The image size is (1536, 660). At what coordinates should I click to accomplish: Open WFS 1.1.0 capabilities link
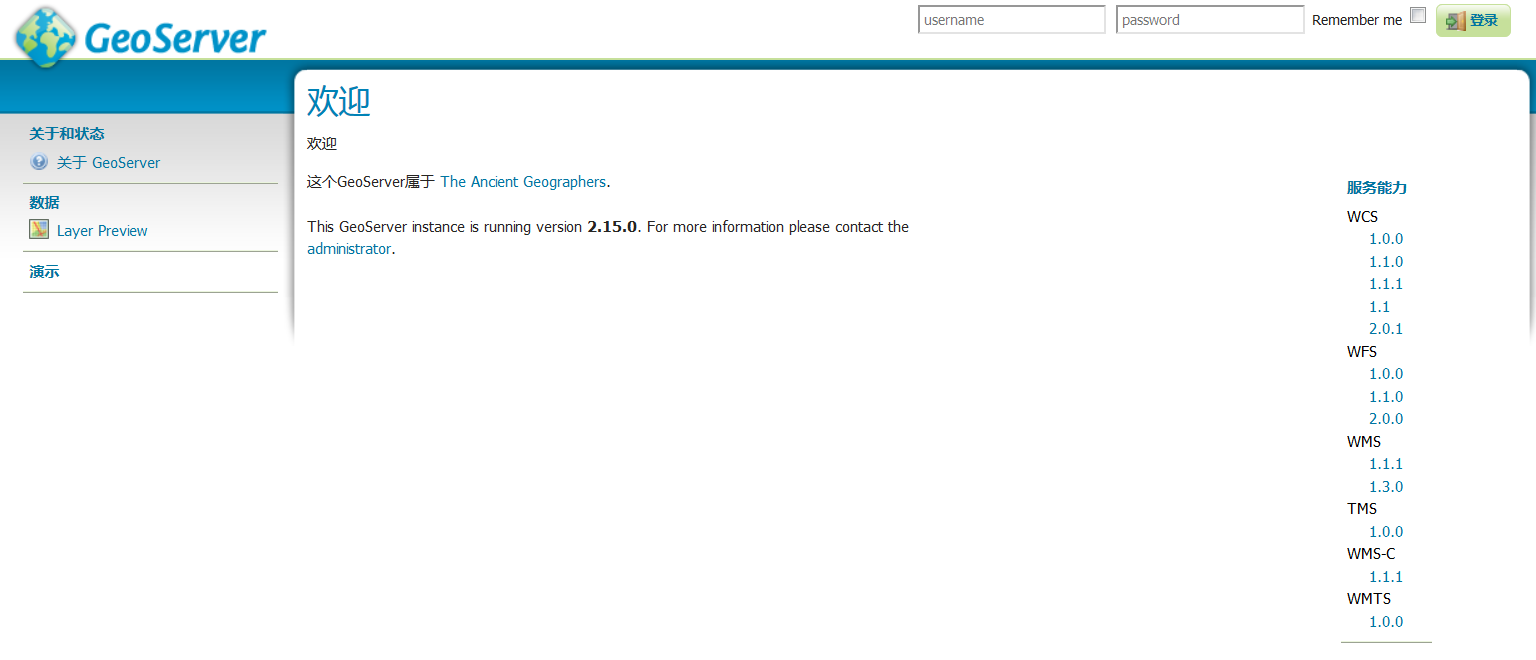(x=1386, y=397)
